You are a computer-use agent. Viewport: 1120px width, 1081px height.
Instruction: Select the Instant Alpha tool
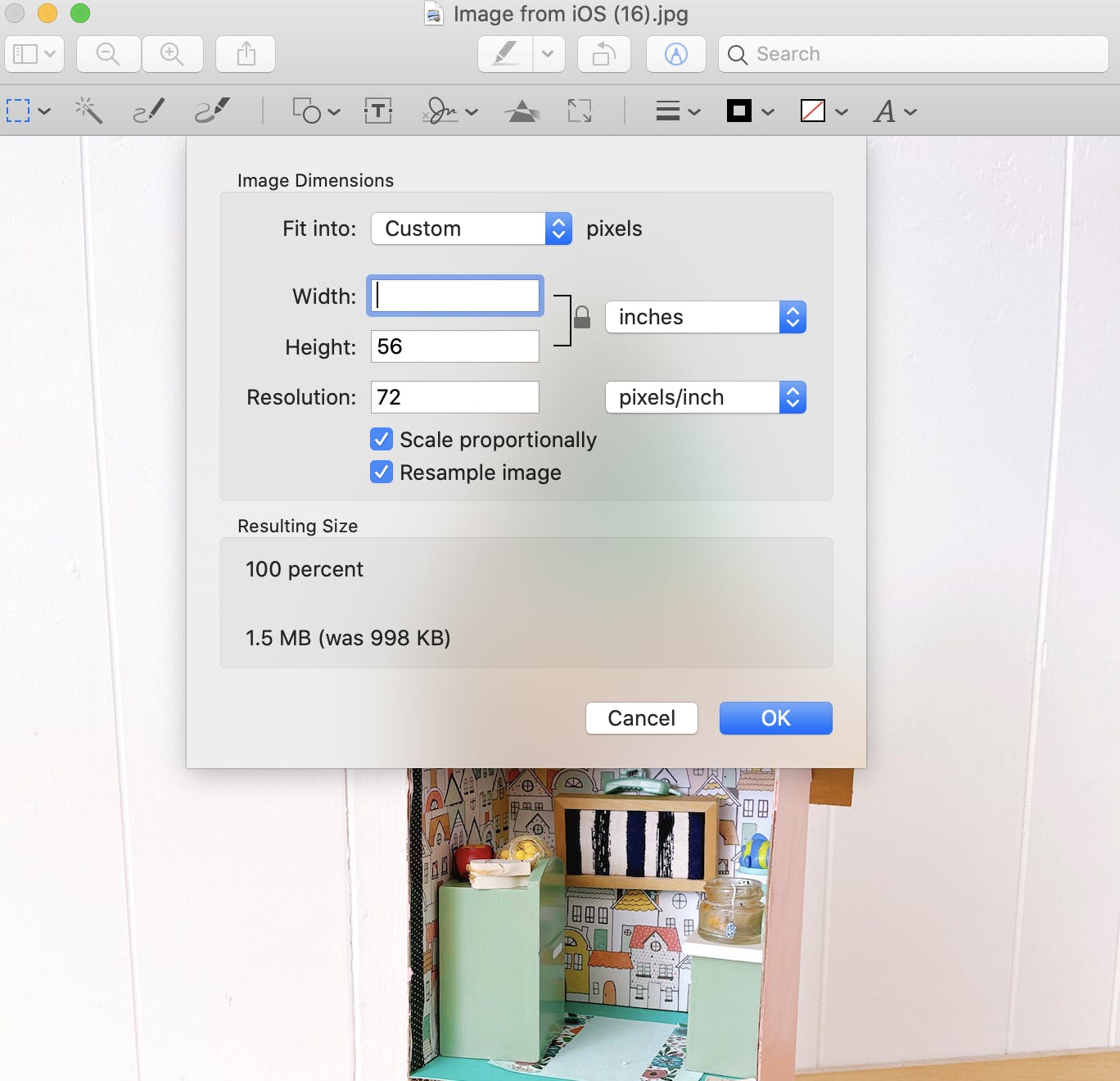point(88,111)
